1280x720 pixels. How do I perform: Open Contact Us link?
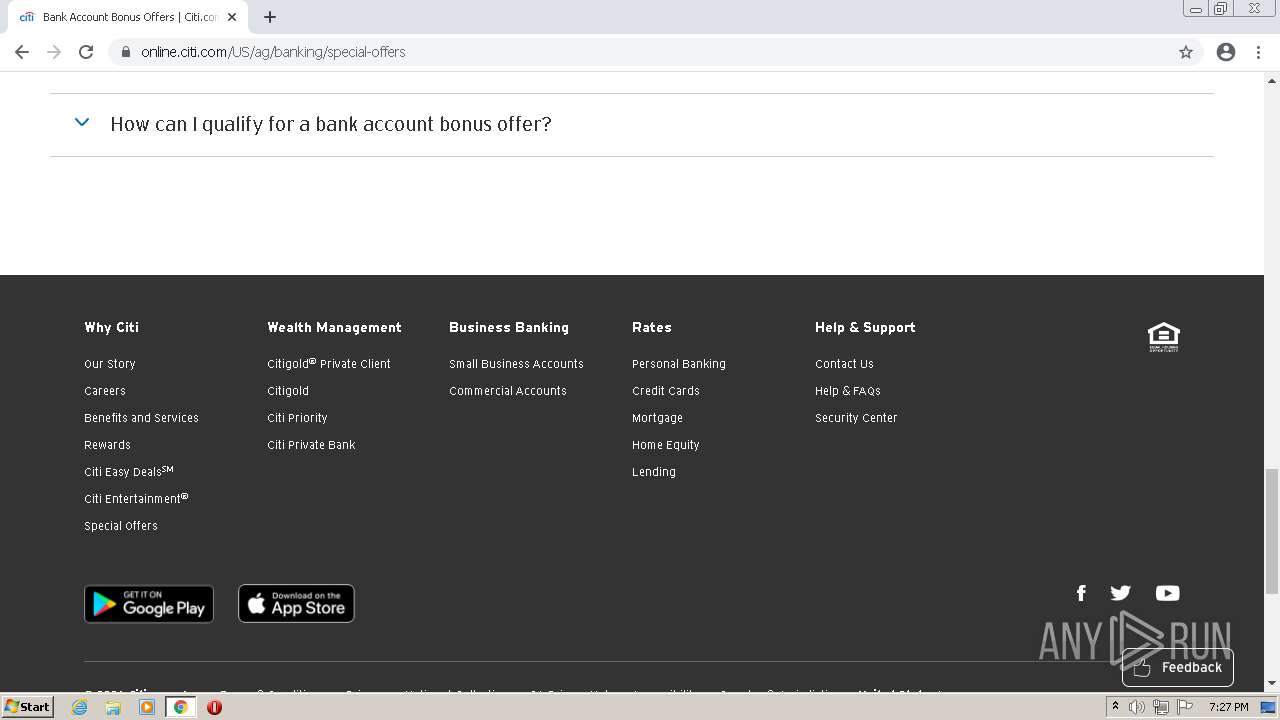[x=844, y=364]
